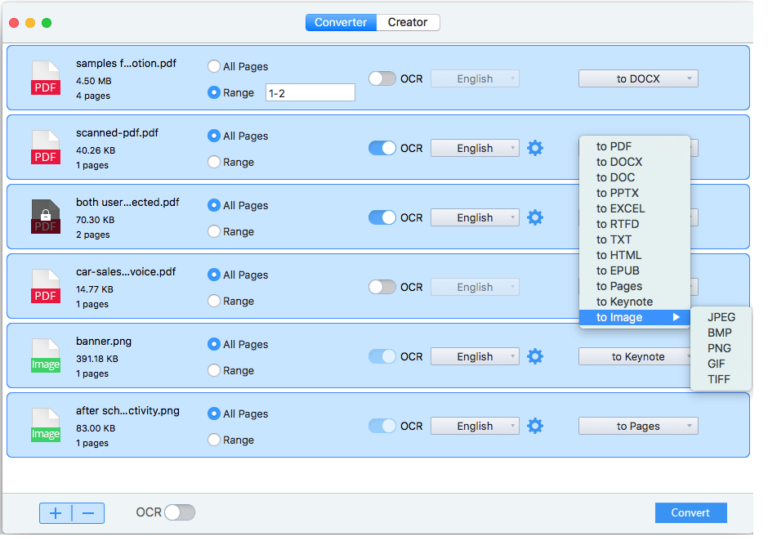This screenshot has height=541, width=768.
Task: Click the Convert button
Action: [691, 513]
